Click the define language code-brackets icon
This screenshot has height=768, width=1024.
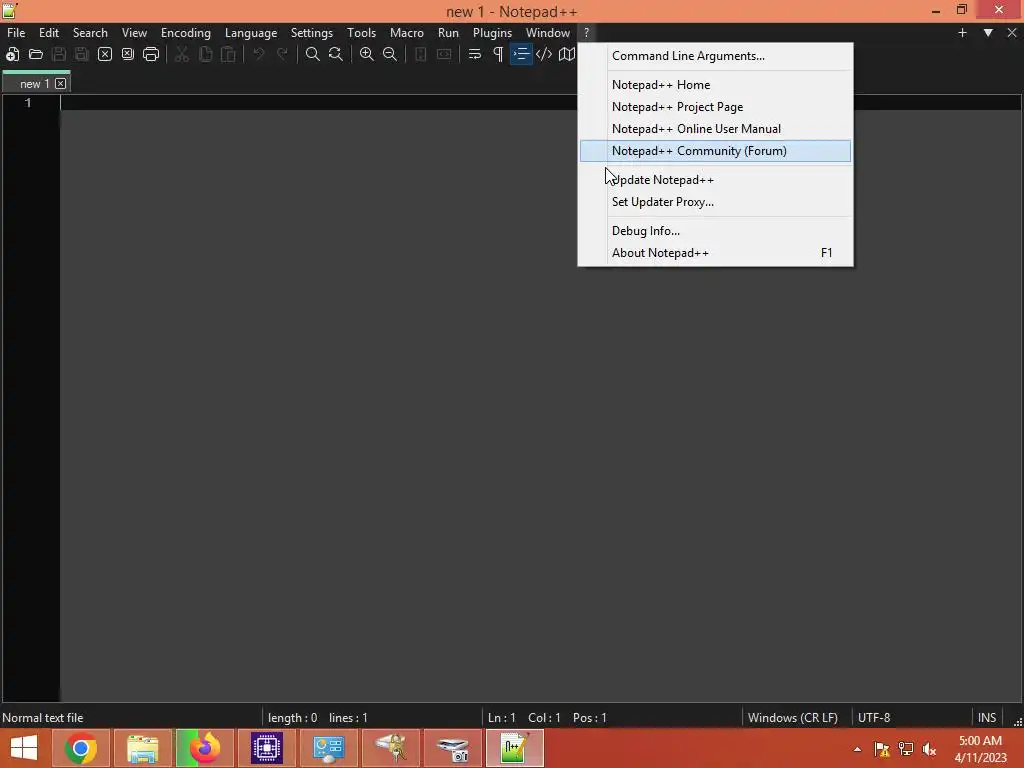544,54
